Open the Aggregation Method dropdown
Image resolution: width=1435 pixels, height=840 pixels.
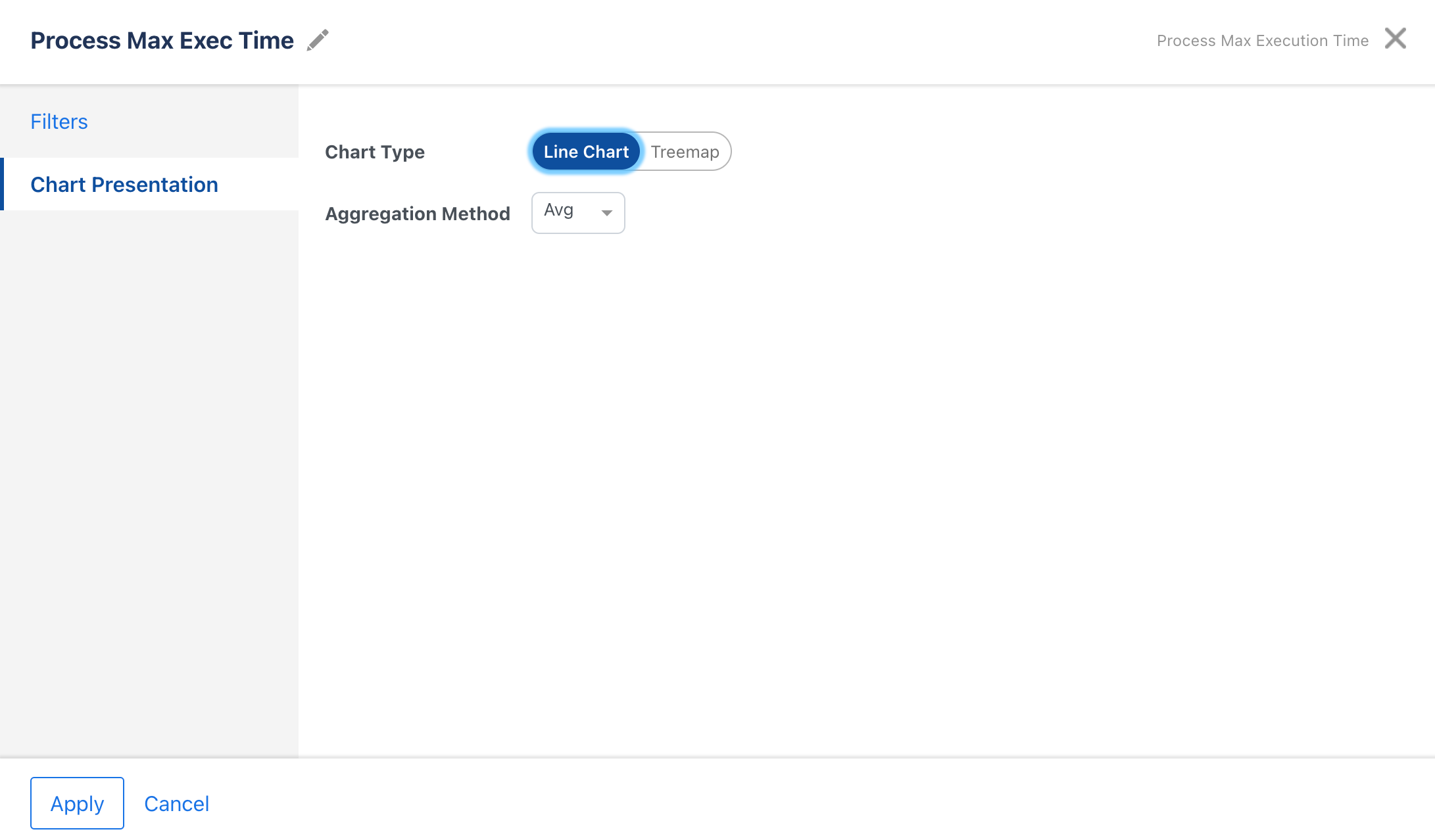[577, 212]
